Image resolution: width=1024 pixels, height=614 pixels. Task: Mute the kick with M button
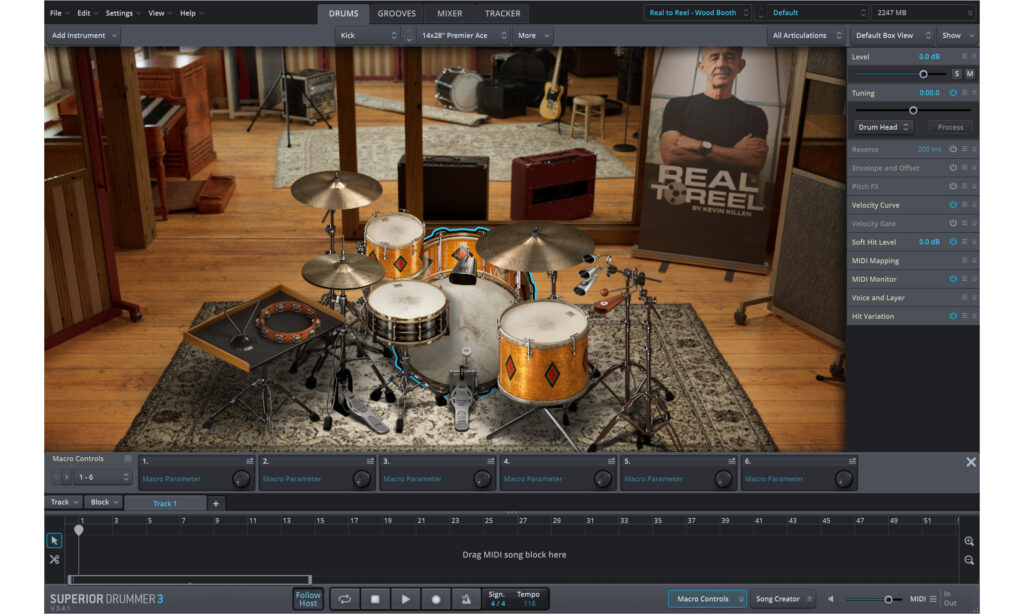tap(970, 74)
